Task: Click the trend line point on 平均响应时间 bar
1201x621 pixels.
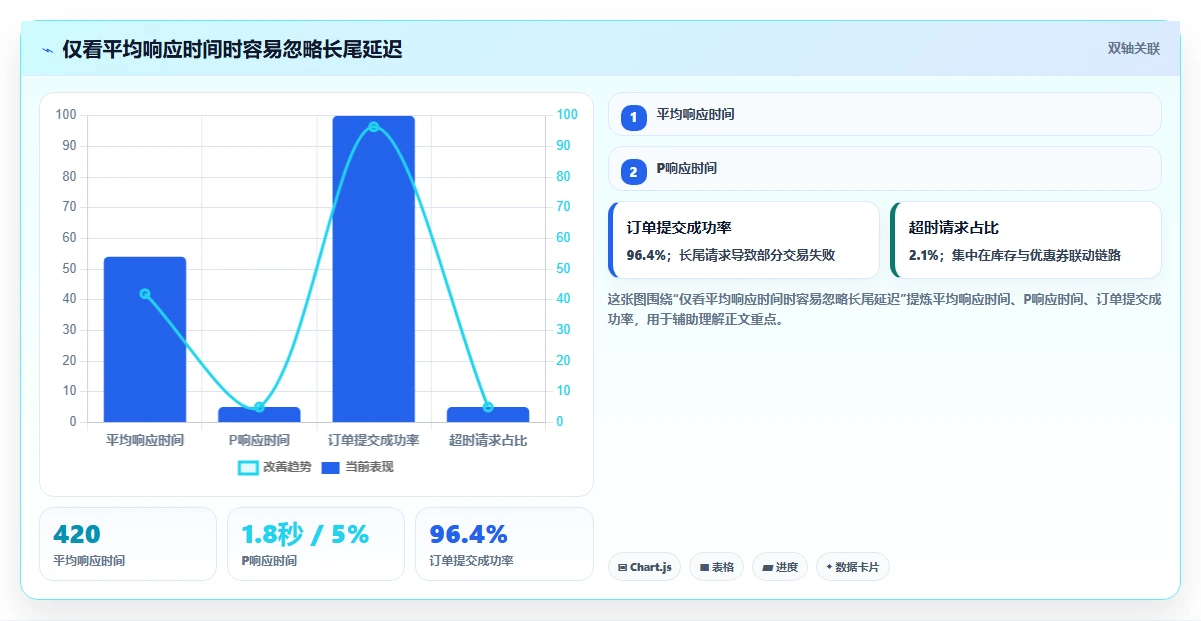Action: (145, 293)
